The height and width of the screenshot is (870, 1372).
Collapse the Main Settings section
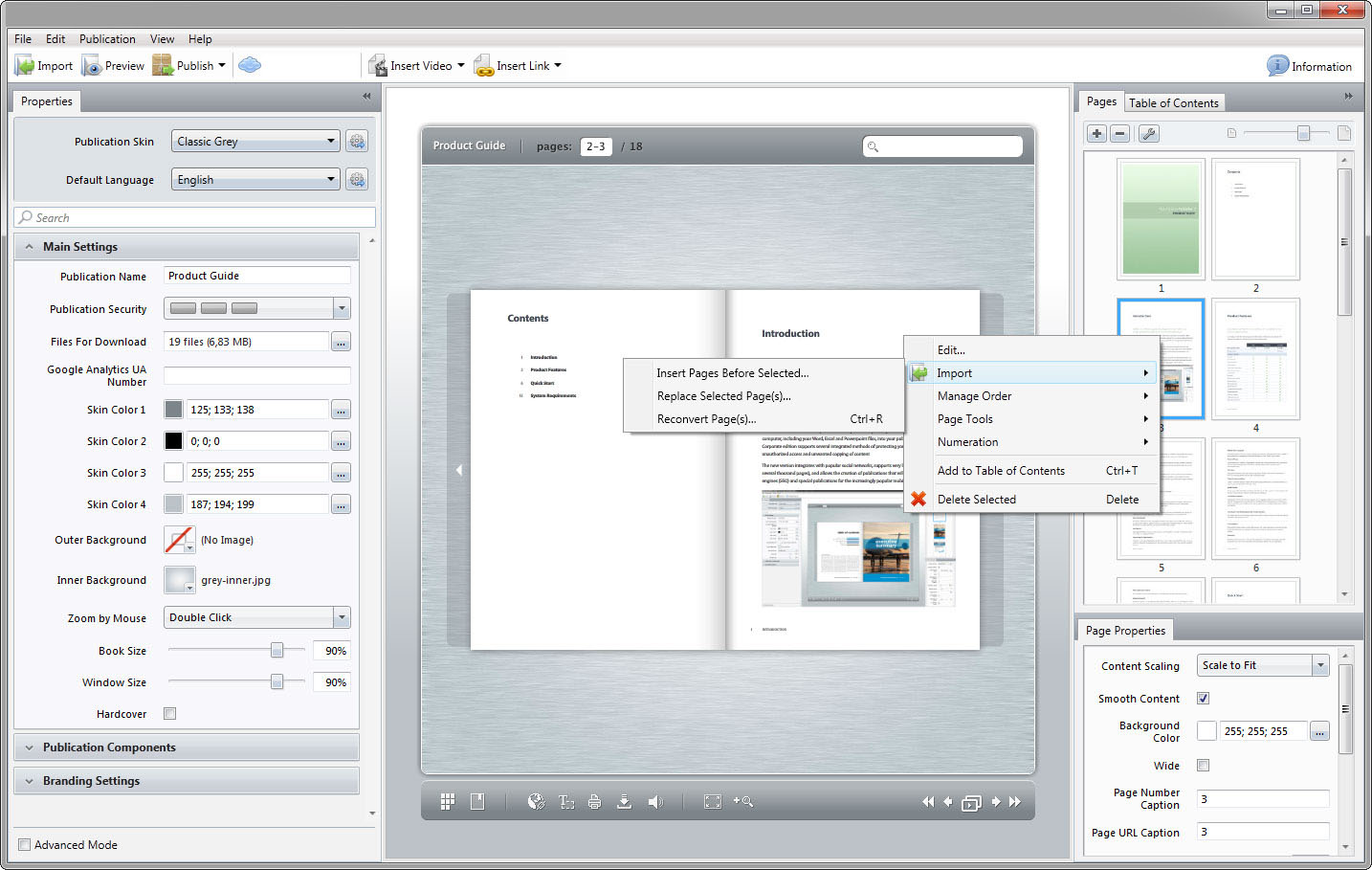[x=29, y=246]
